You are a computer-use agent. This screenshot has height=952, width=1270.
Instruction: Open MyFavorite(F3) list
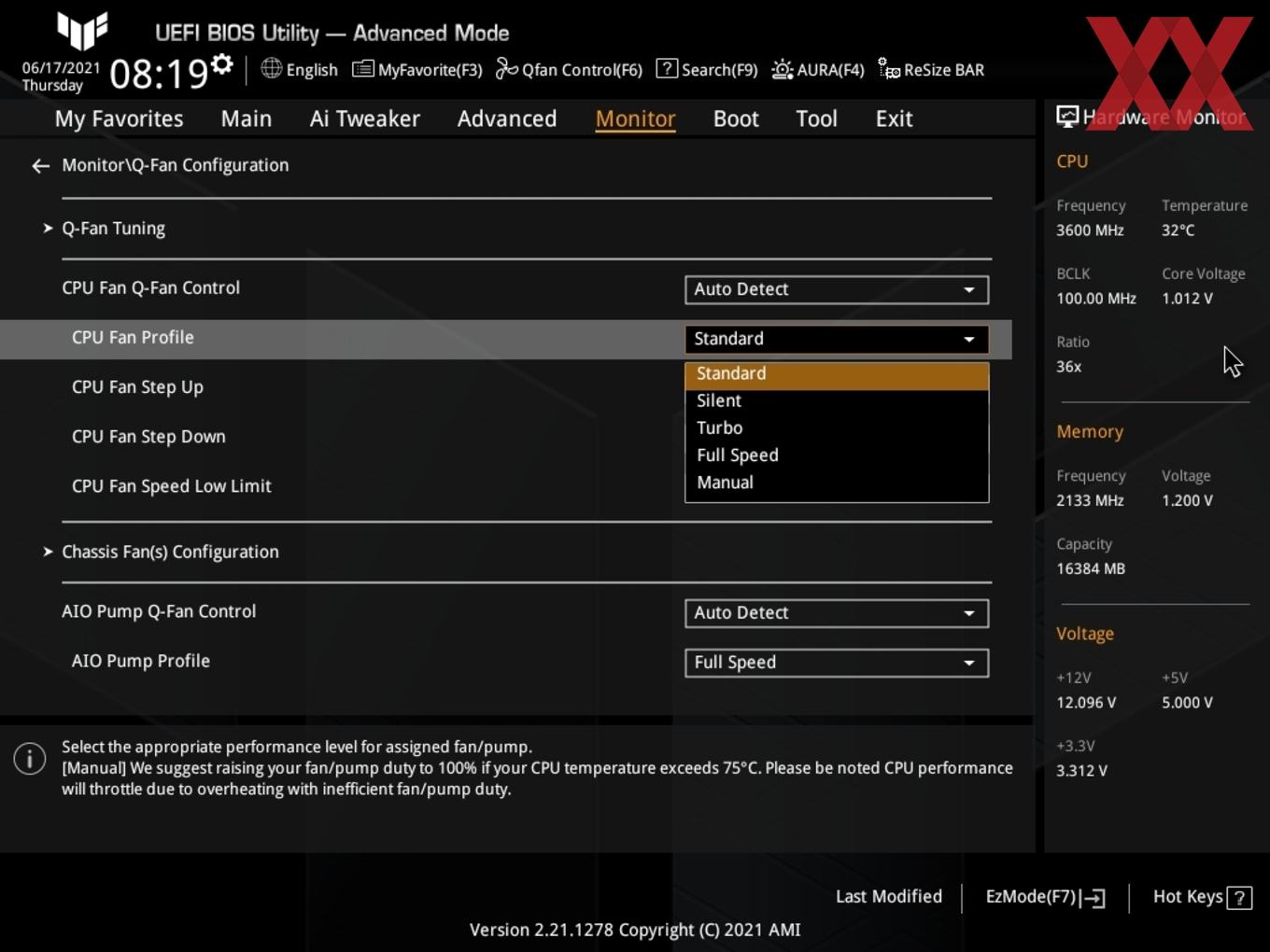(417, 69)
